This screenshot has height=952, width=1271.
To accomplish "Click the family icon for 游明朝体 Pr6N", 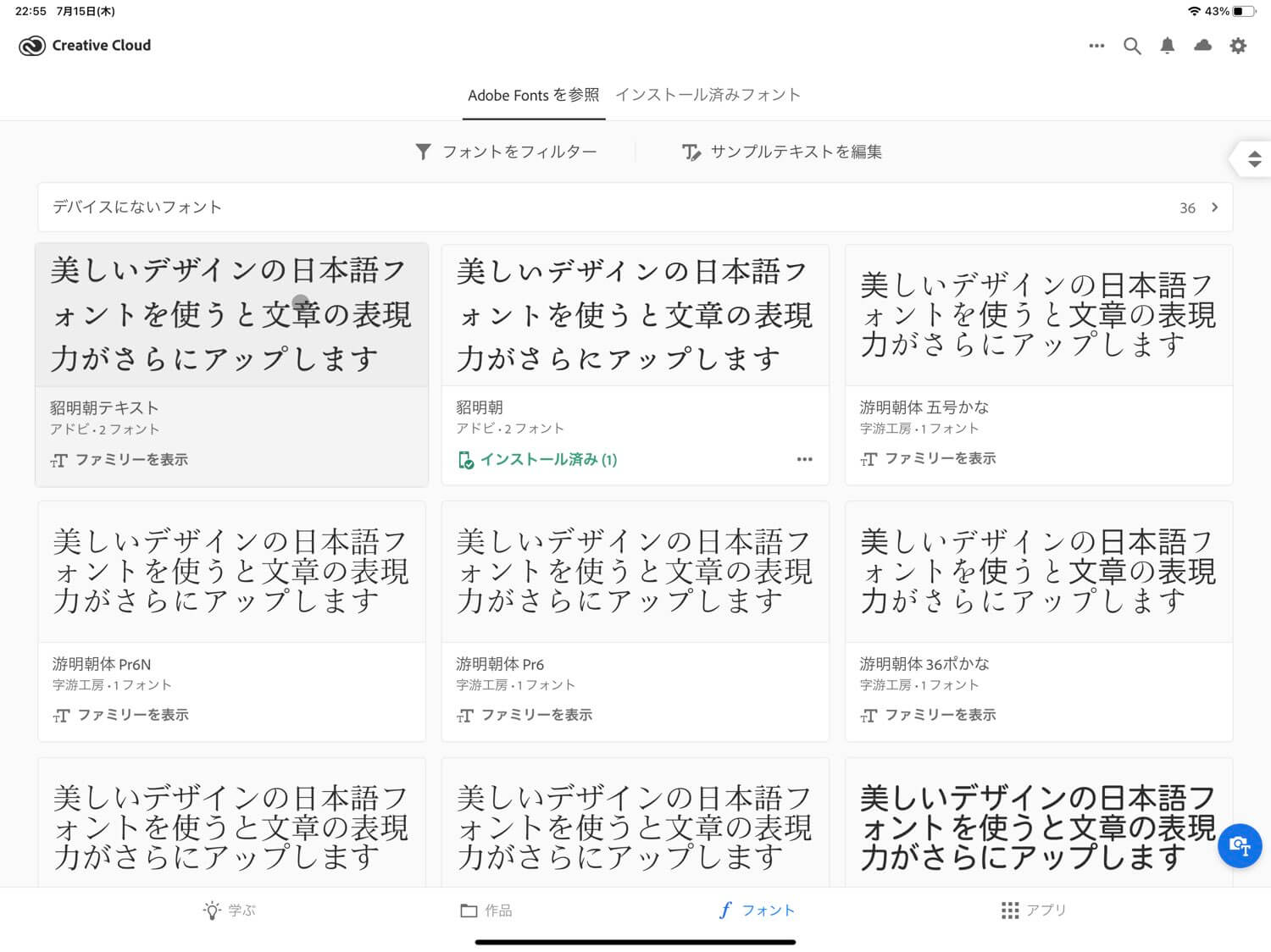I will [x=61, y=716].
